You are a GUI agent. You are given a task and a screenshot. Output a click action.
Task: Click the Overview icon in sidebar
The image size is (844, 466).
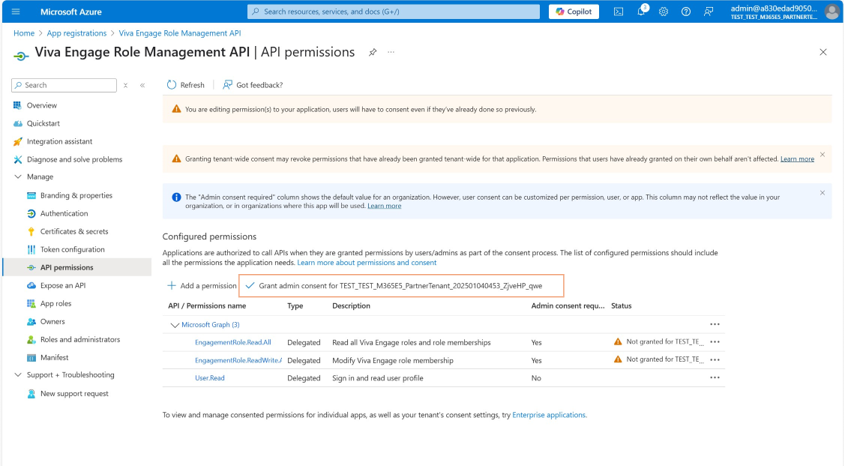17,105
